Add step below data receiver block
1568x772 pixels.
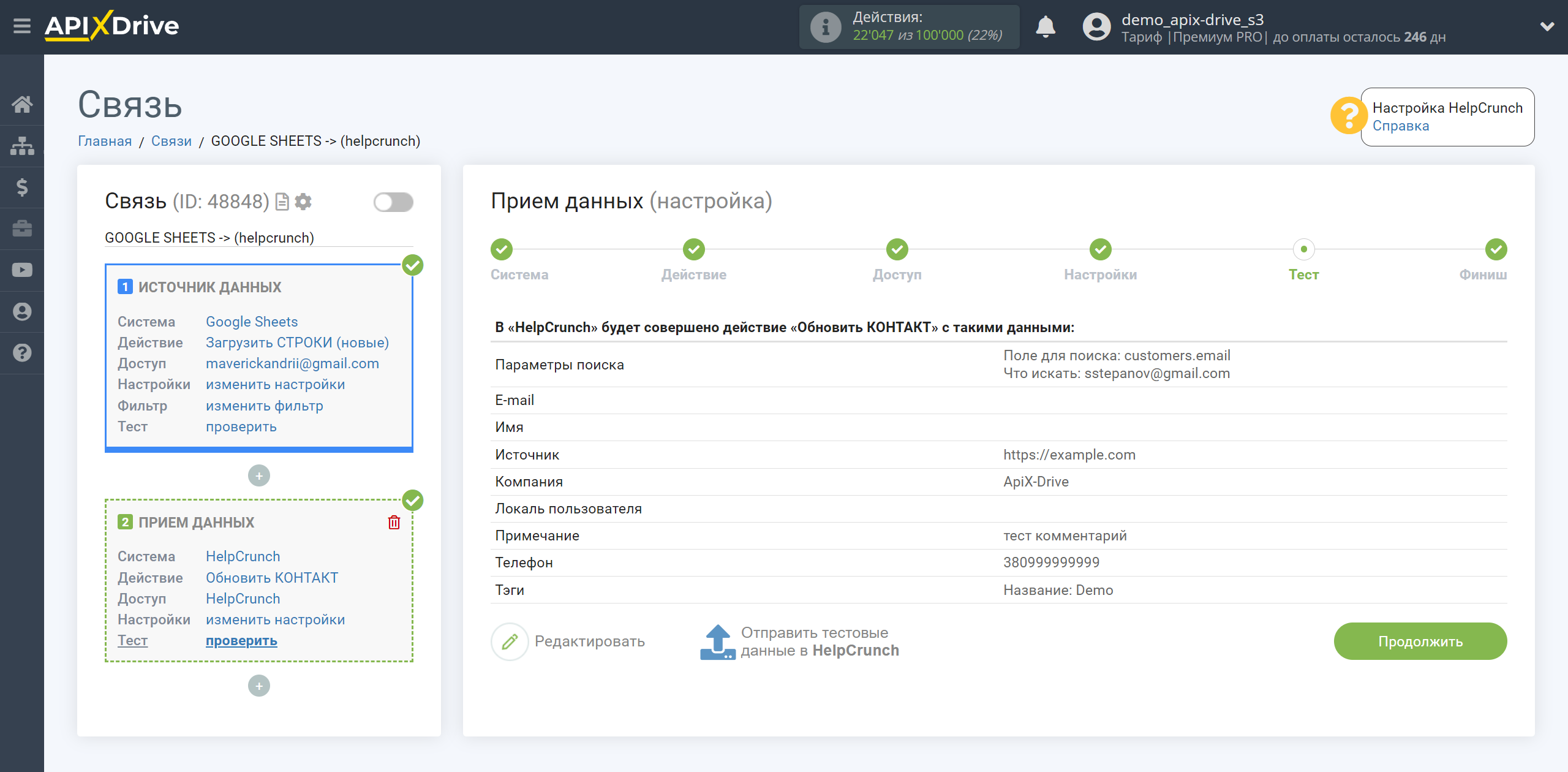coord(259,686)
